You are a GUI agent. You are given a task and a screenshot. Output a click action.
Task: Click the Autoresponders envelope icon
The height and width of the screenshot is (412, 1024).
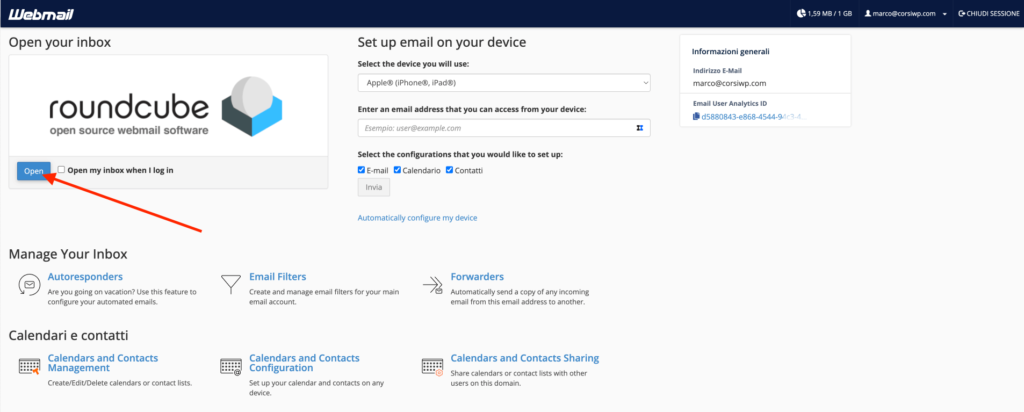pos(27,285)
